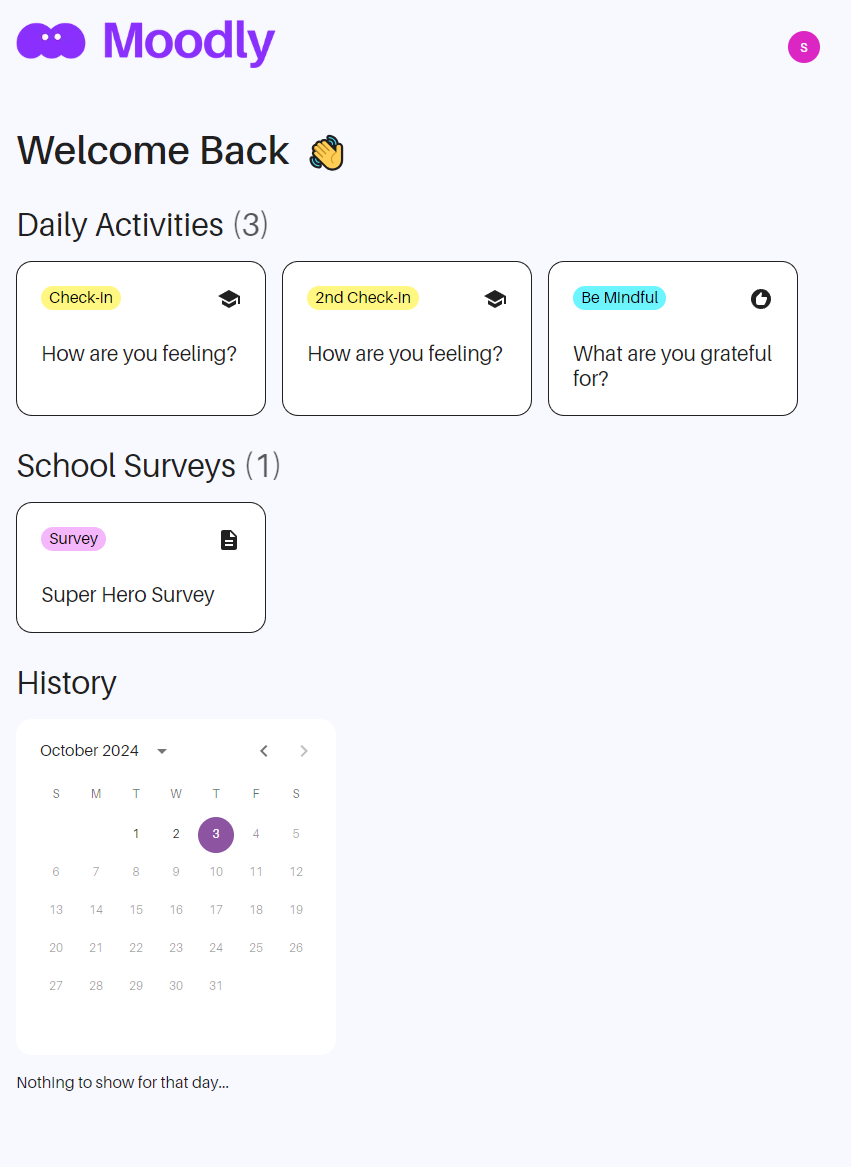
Task: Open the 2nd Check-In tag label
Action: pos(362,298)
